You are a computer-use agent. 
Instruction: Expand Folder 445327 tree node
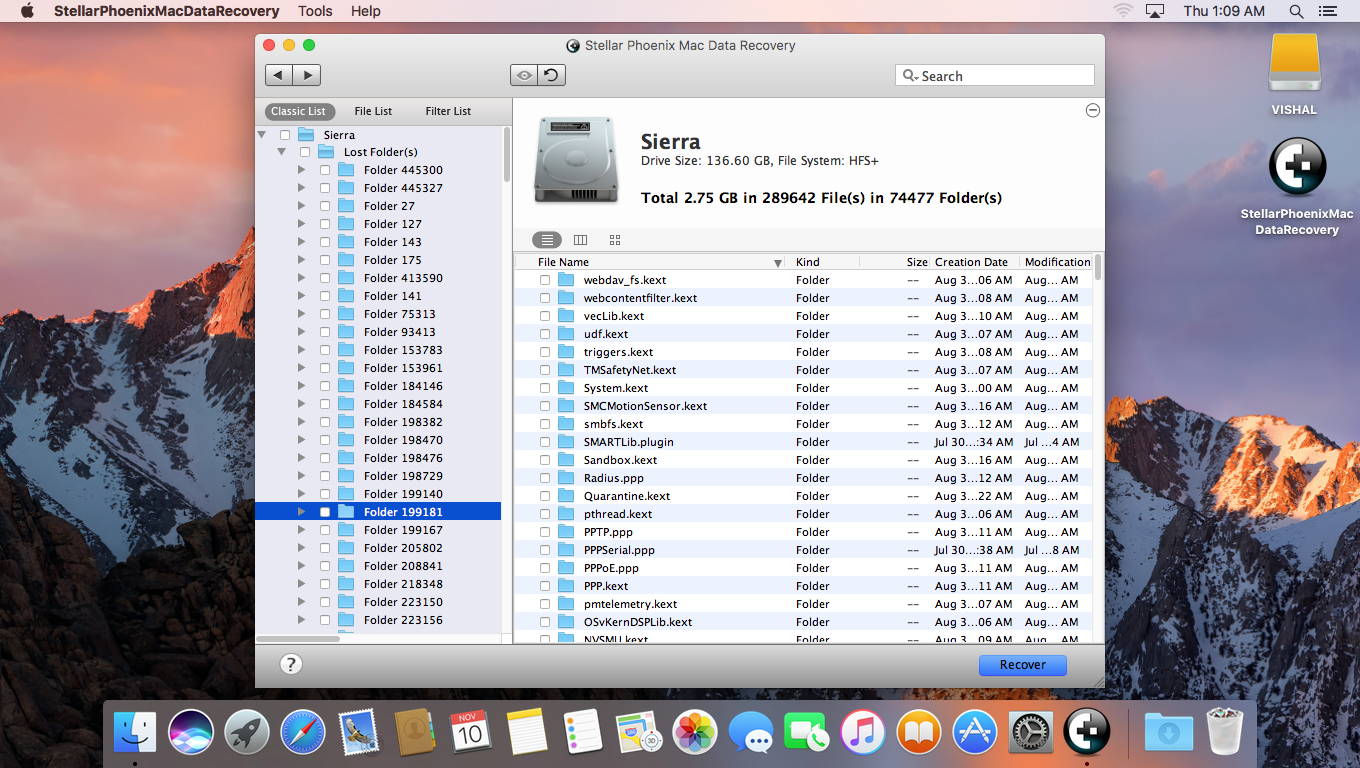point(302,188)
